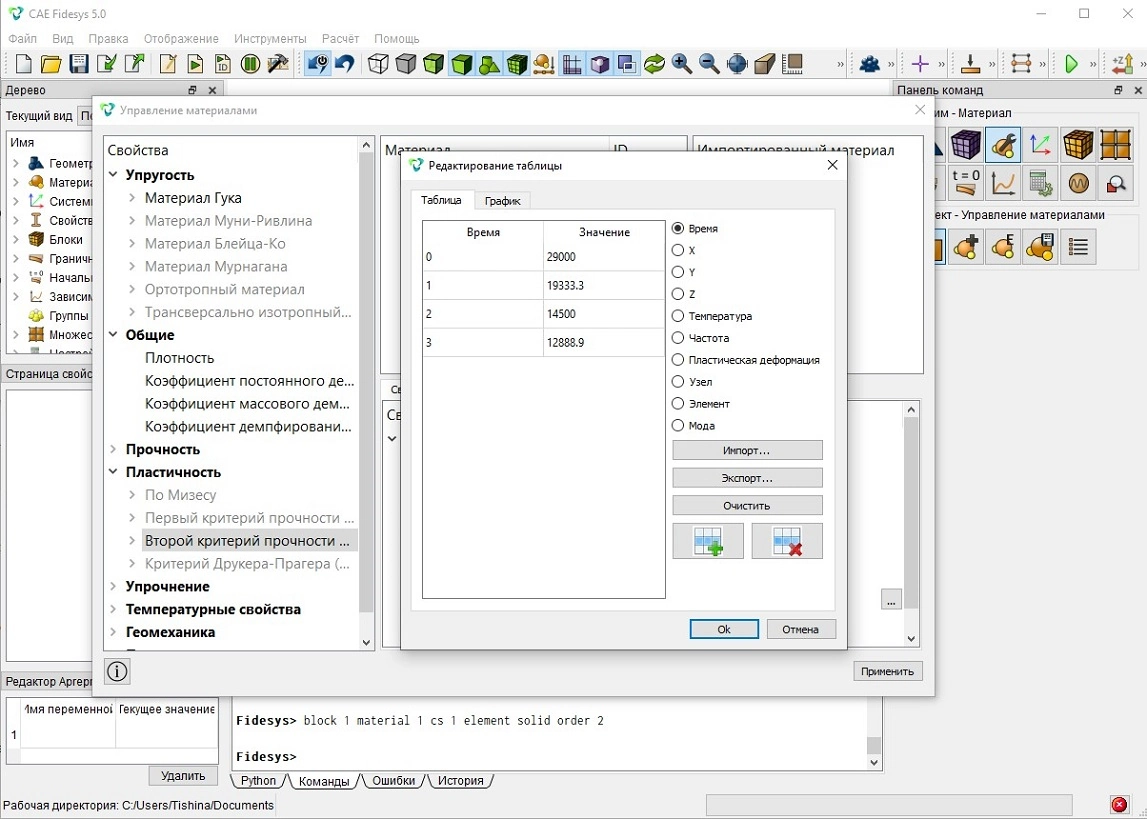Click the zoom out magnifier icon
Viewport: 1147px width, 819px height.
click(x=709, y=64)
